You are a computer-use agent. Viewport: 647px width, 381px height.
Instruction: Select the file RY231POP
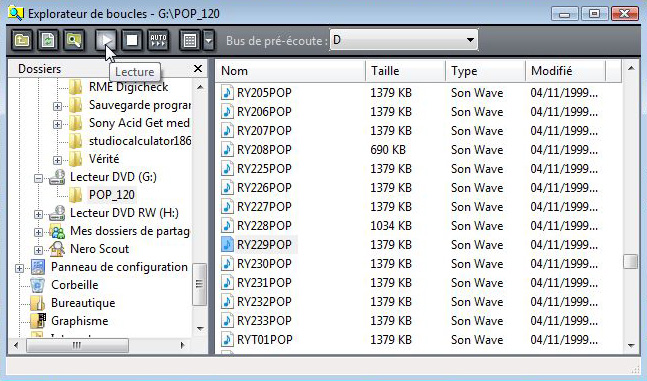click(x=264, y=283)
